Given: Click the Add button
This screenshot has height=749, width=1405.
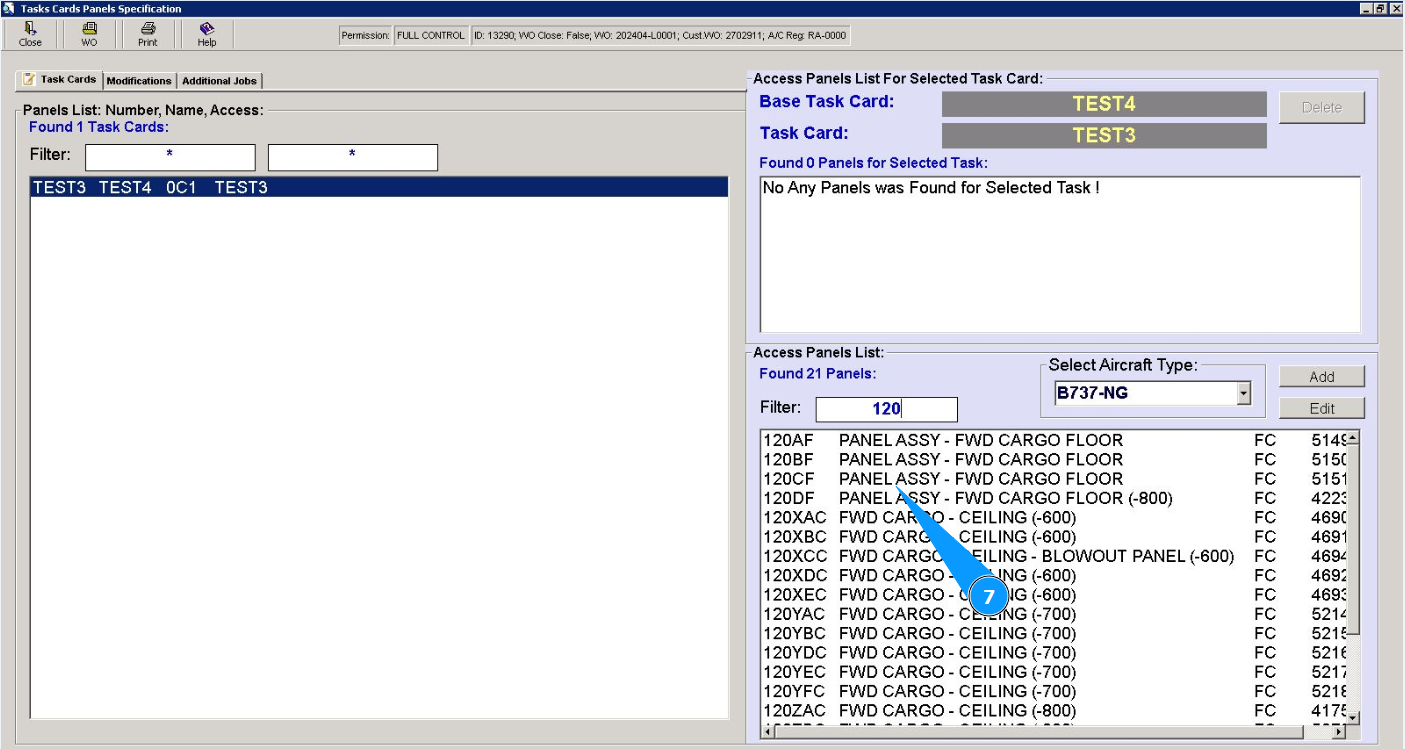Looking at the screenshot, I should pos(1322,377).
